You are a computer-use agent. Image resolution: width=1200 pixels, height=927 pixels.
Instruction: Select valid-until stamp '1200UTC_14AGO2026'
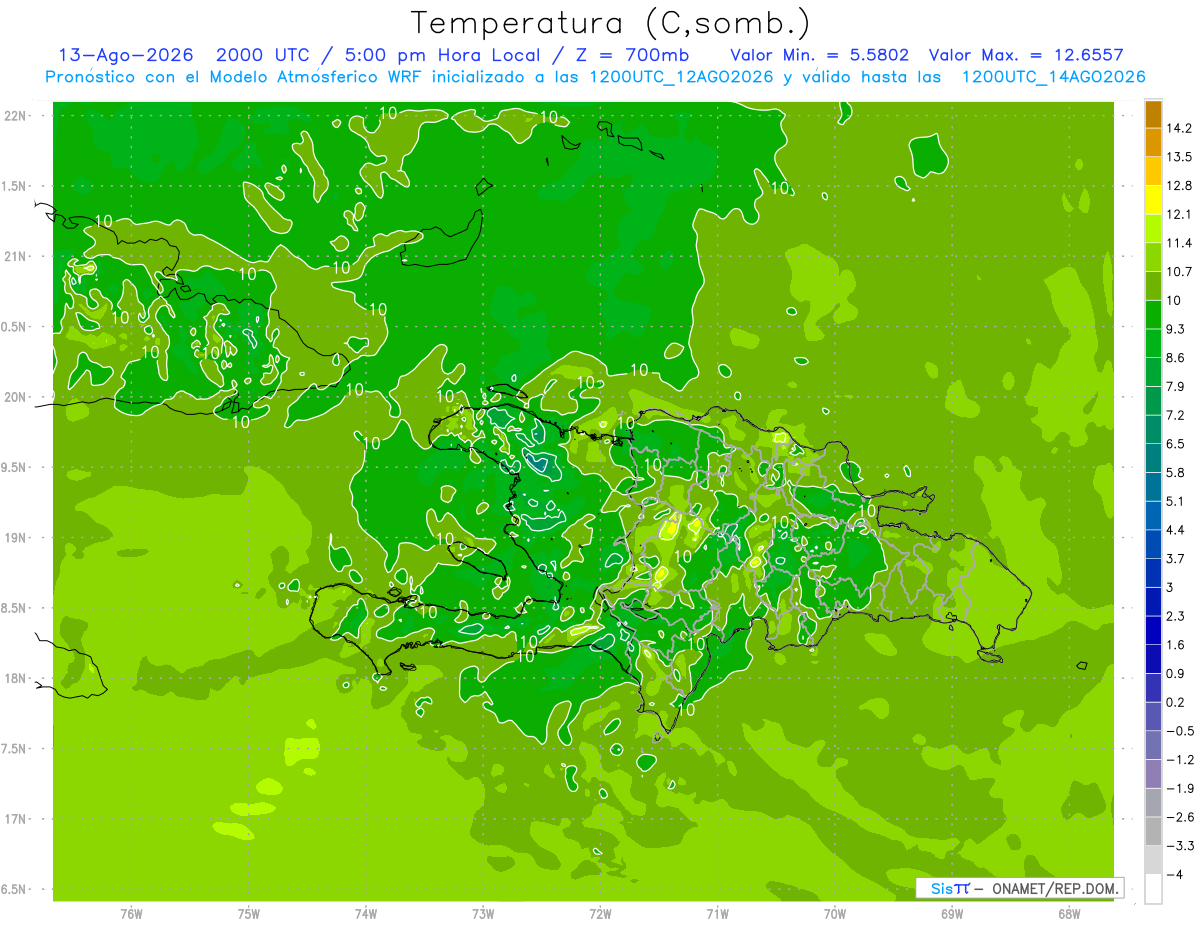1053,77
